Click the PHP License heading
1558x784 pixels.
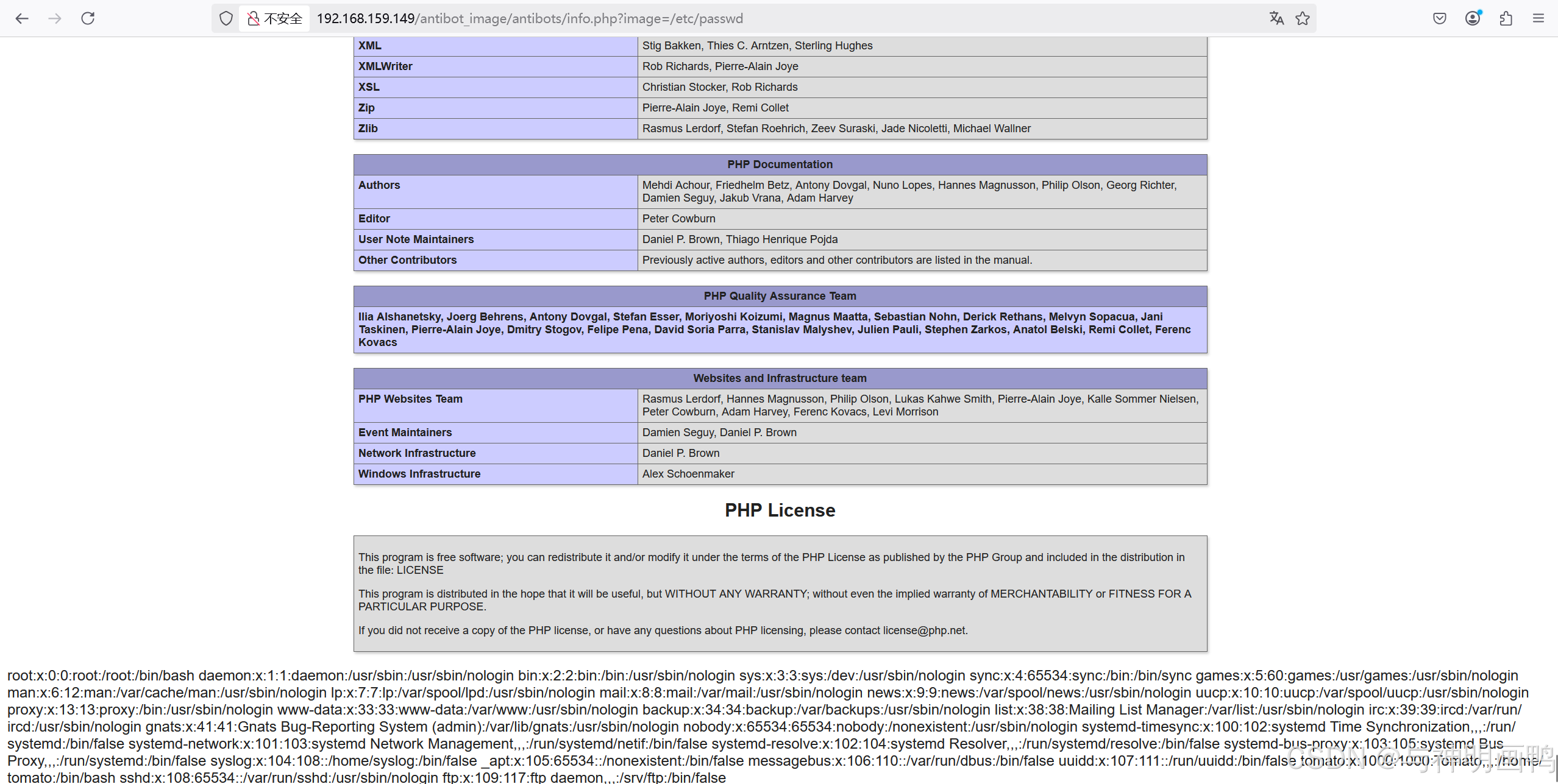click(x=780, y=510)
